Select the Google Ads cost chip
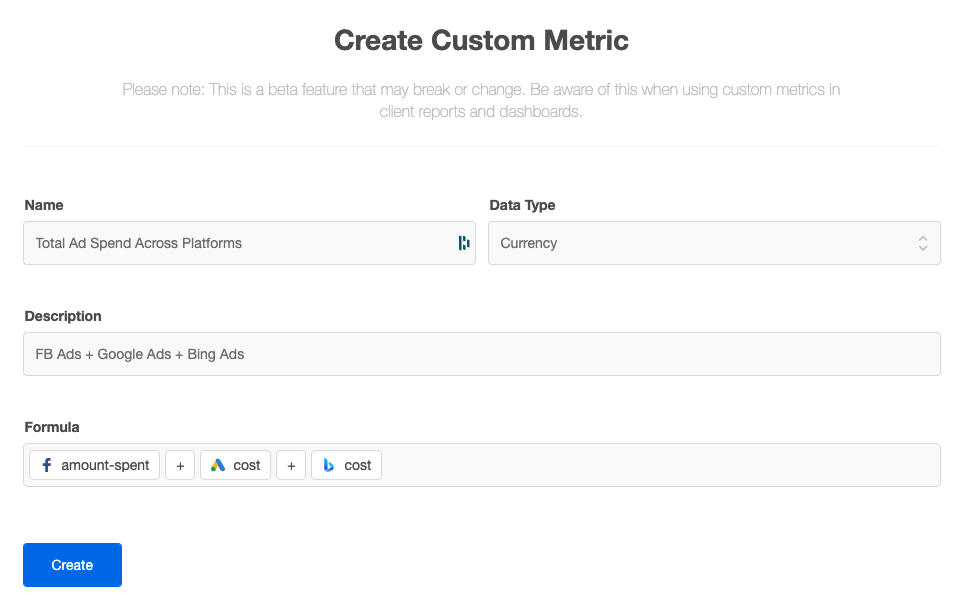Screen dimensions: 968x609 click(235, 464)
